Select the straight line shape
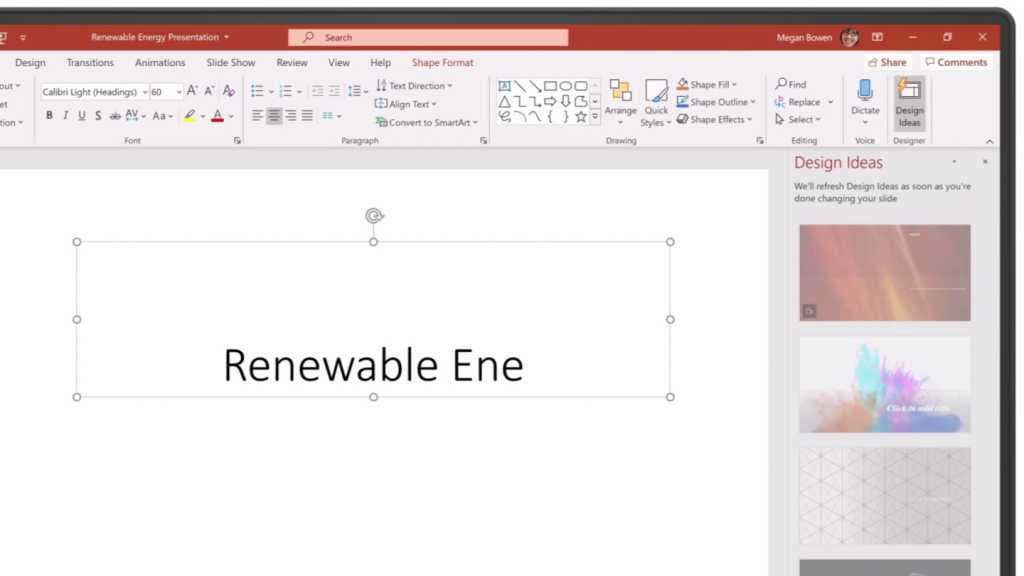The image size is (1024, 576). click(x=520, y=86)
